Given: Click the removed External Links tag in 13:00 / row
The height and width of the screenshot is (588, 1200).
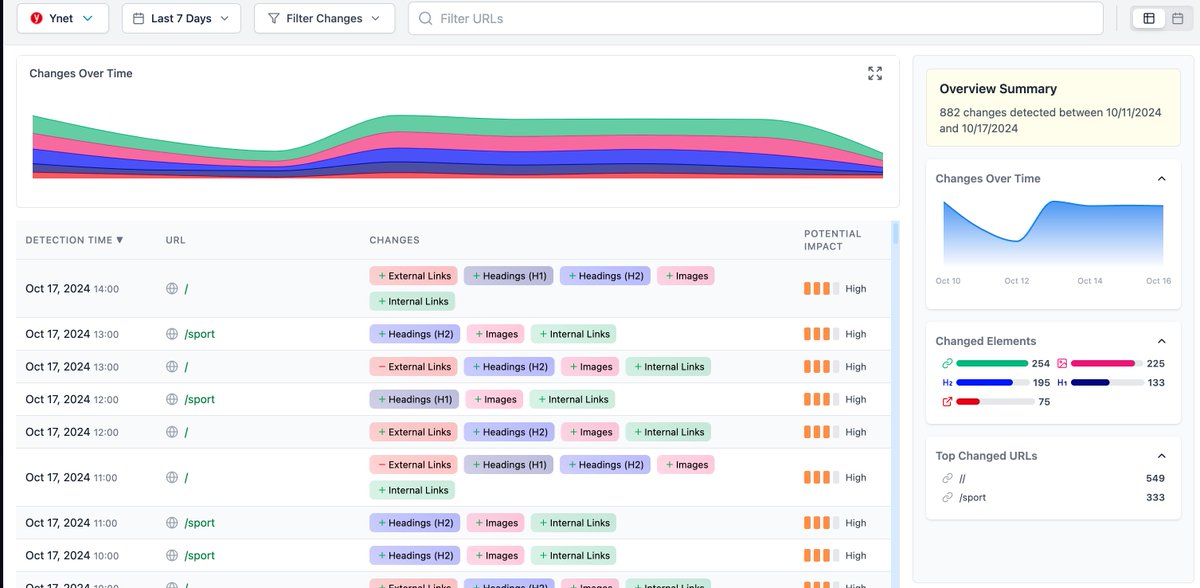Looking at the screenshot, I should coord(413,366).
